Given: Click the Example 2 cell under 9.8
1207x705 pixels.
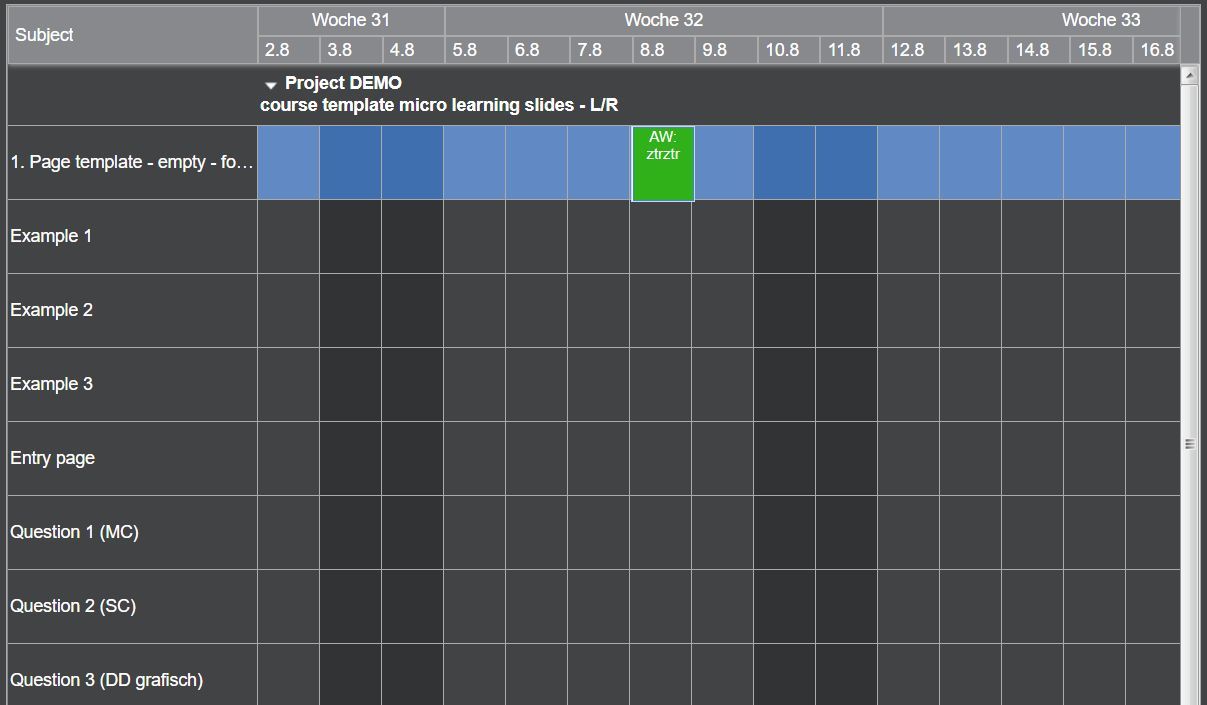Looking at the screenshot, I should pos(723,310).
